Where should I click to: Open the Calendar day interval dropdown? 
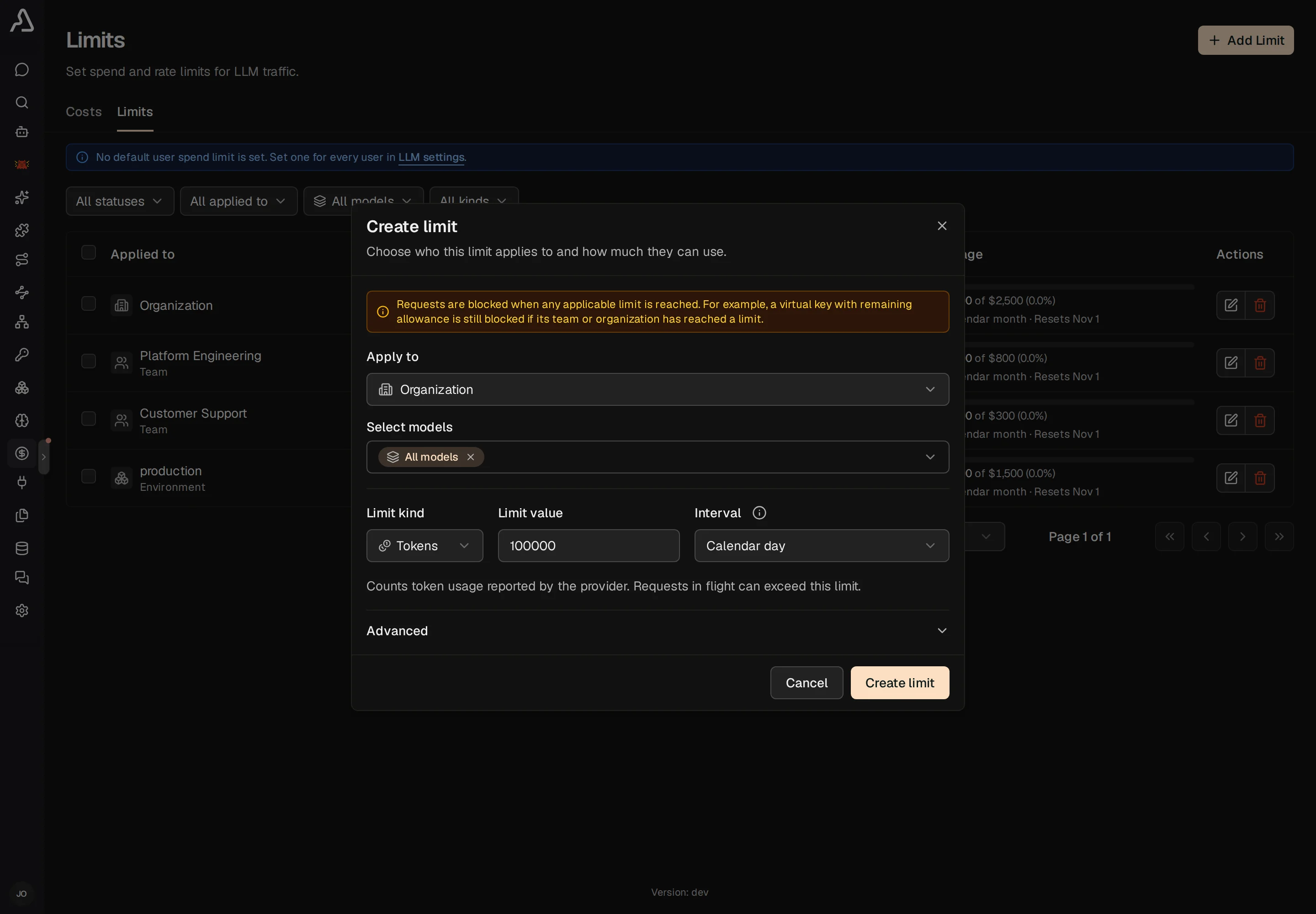click(821, 546)
